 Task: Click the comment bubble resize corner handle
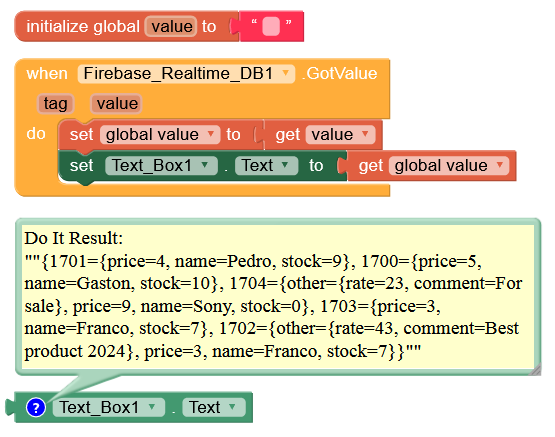536,370
